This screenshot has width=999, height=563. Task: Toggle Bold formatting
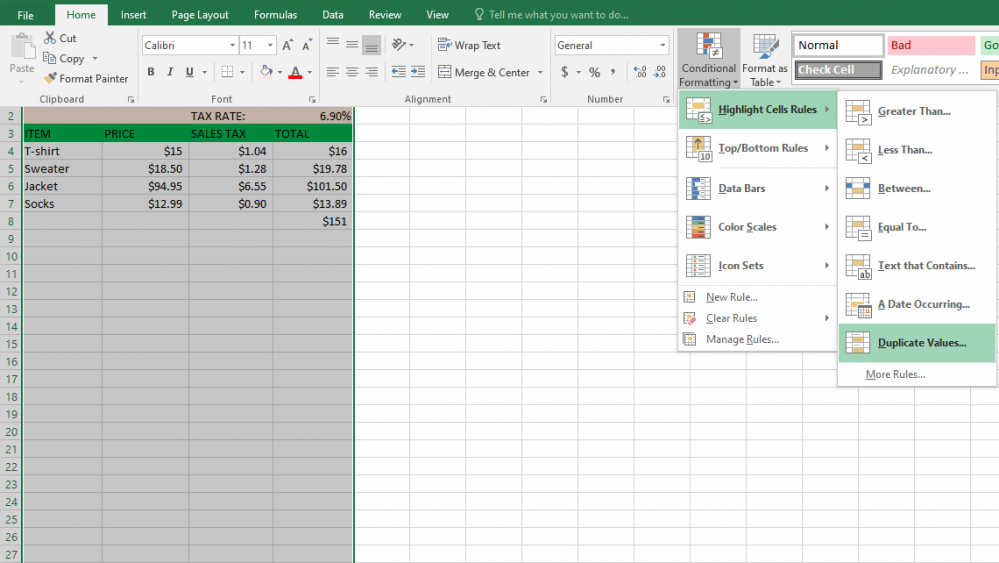point(151,72)
